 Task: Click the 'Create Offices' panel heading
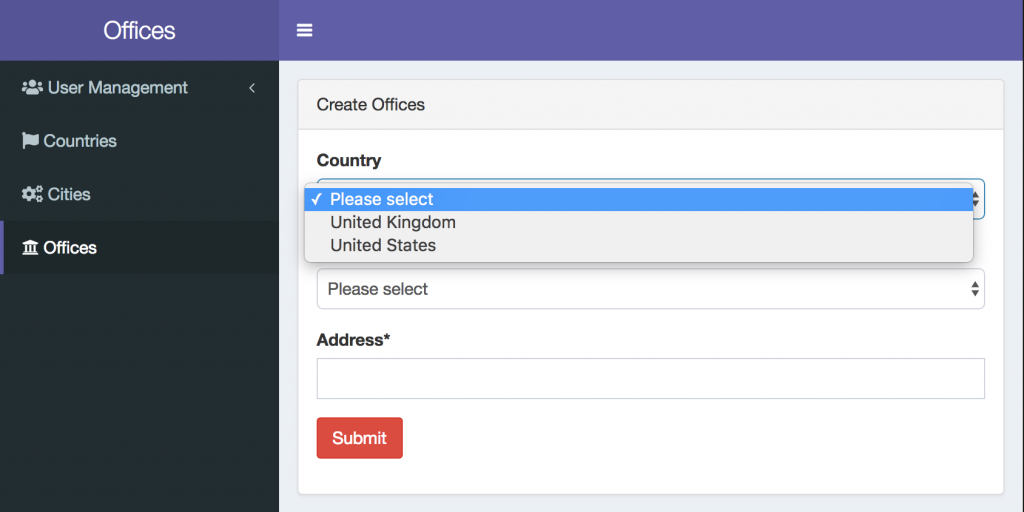(370, 104)
